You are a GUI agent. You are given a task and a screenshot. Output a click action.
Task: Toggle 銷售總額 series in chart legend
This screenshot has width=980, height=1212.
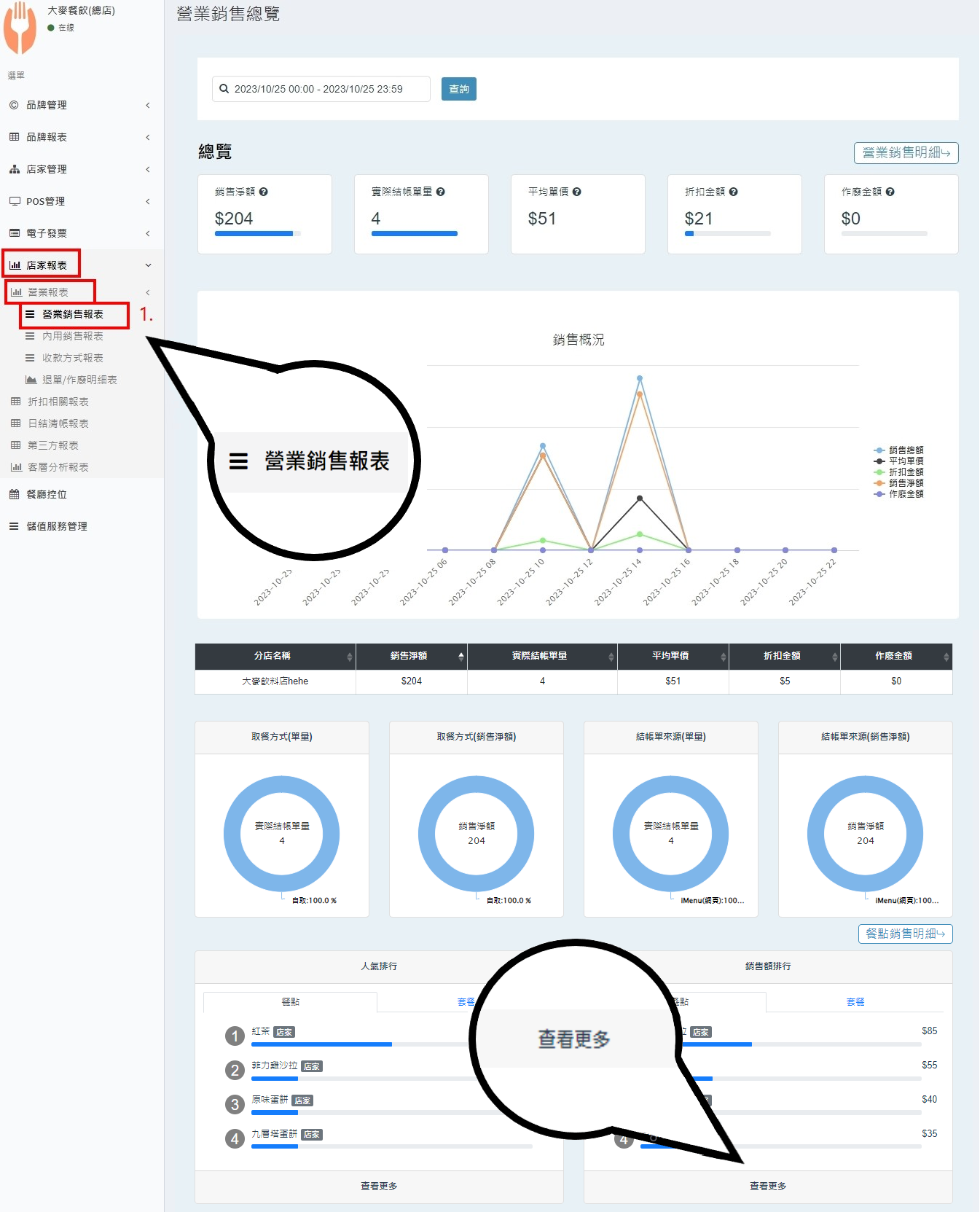pos(905,450)
